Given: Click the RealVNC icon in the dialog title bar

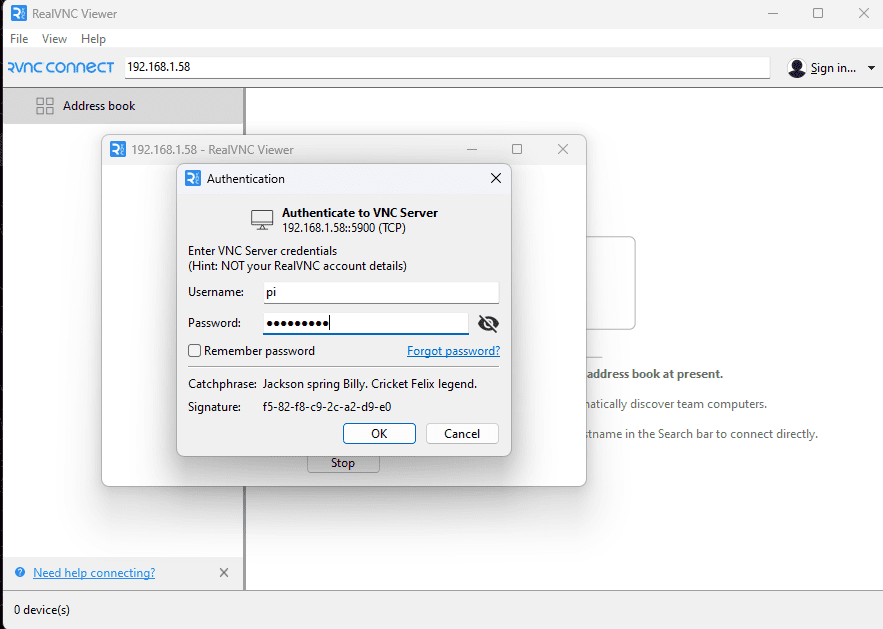Looking at the screenshot, I should (192, 178).
